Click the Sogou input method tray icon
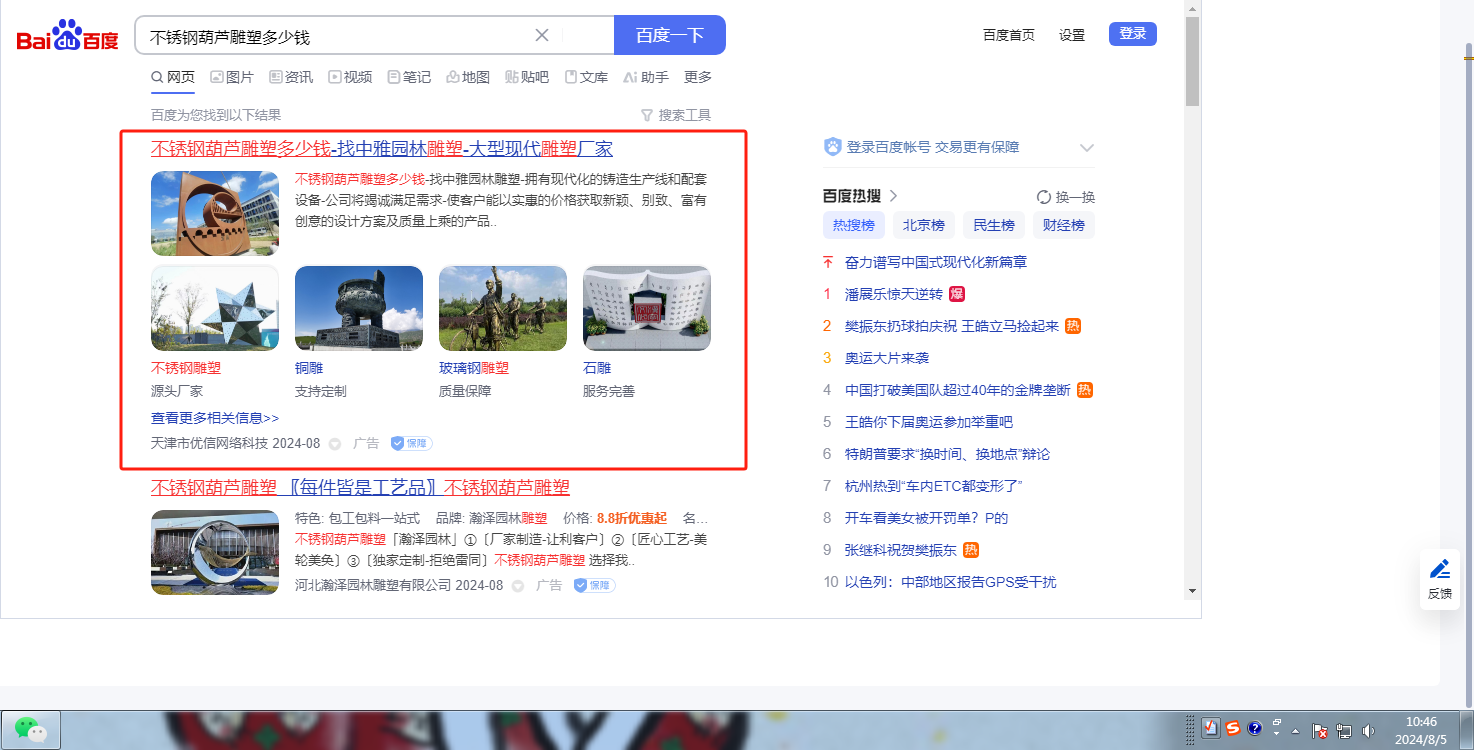This screenshot has height=750, width=1474. coord(1233,728)
